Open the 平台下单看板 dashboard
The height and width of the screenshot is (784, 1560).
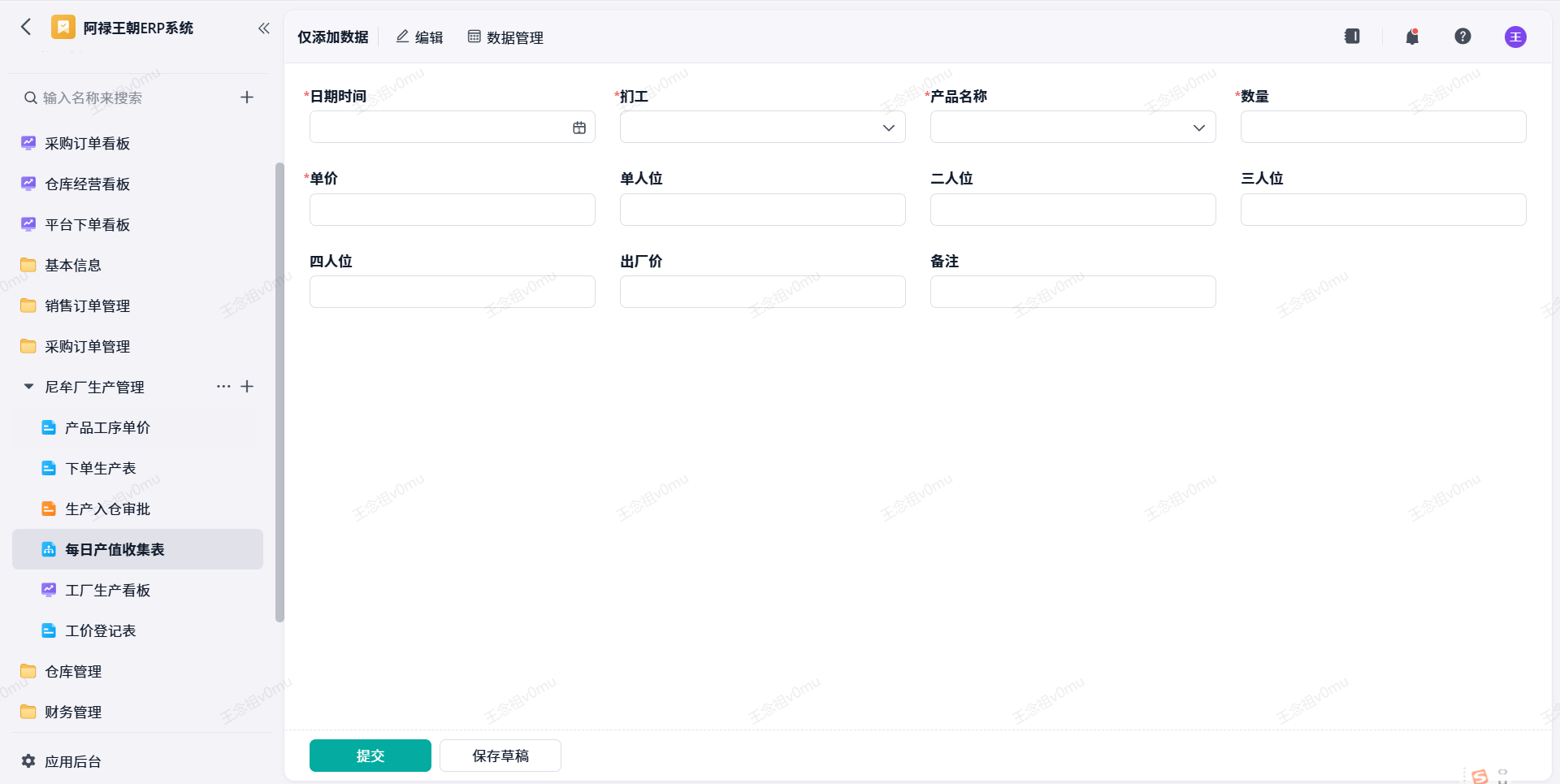[x=136, y=224]
